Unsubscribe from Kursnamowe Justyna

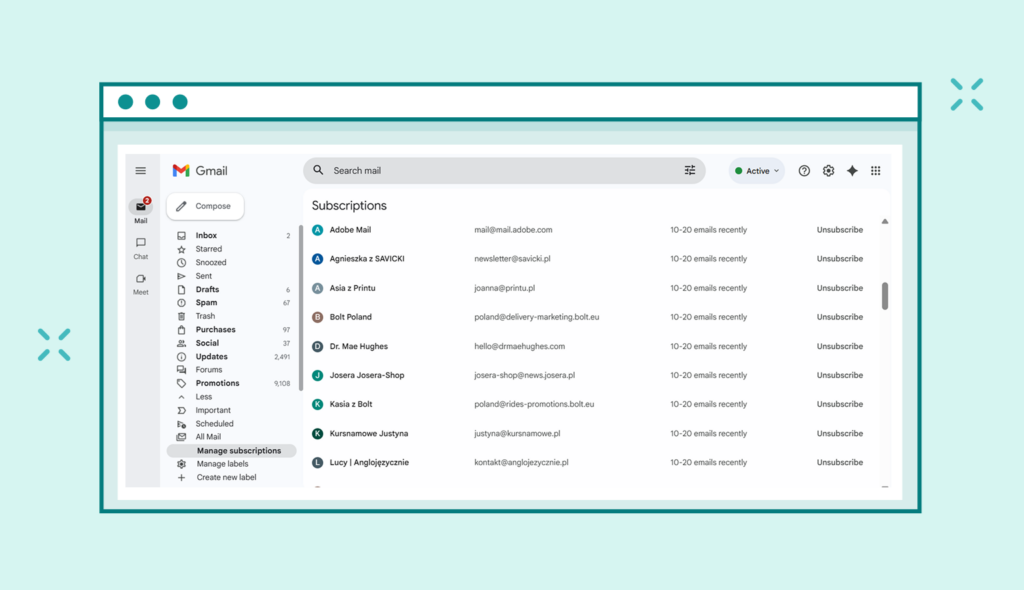coord(840,433)
